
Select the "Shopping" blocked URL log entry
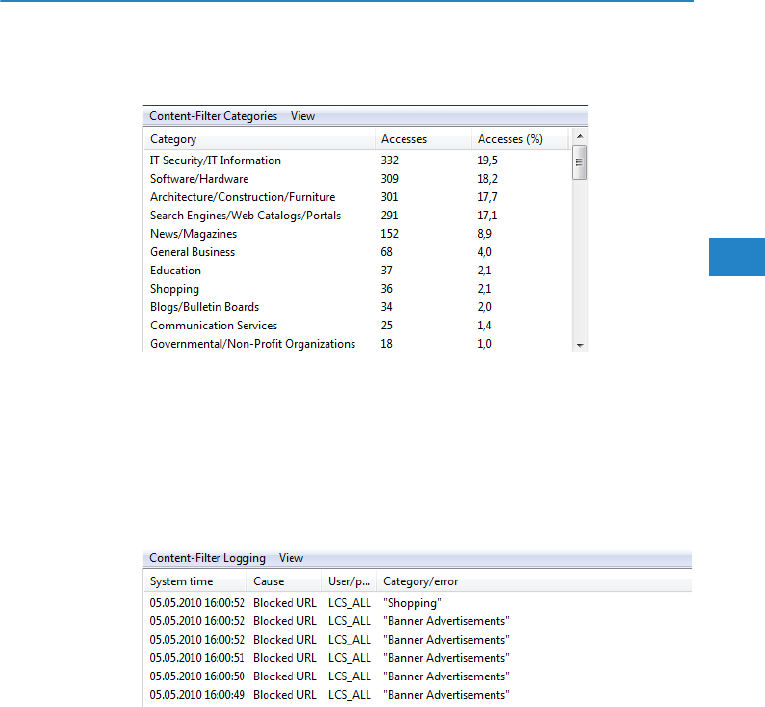[x=412, y=603]
